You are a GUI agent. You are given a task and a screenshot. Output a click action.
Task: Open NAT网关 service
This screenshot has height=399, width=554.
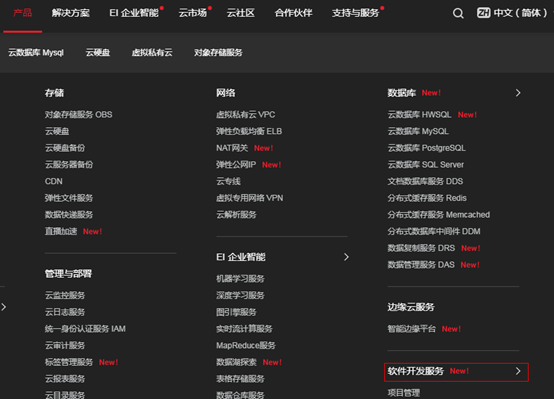point(232,148)
